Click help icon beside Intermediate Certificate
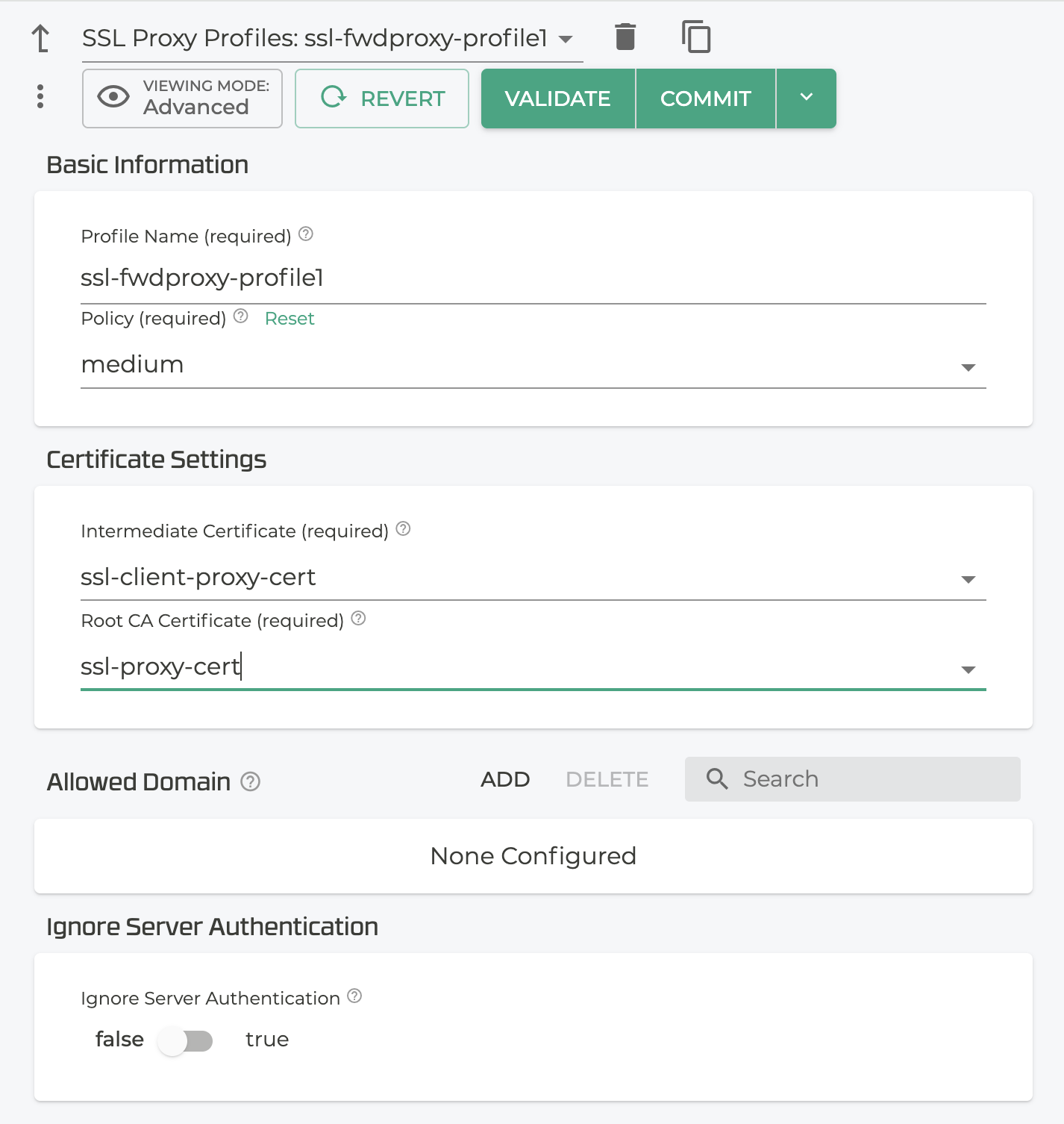The height and width of the screenshot is (1124, 1064). pos(404,529)
